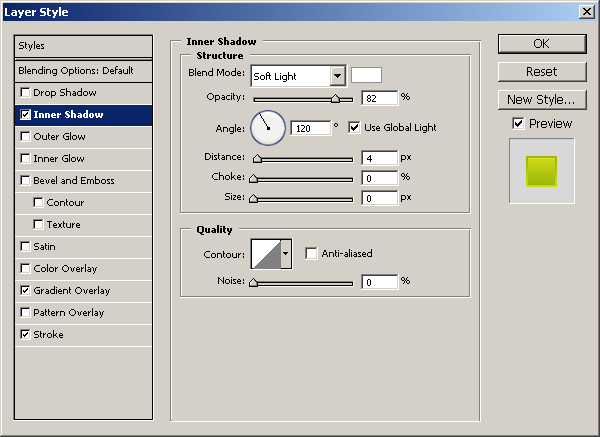600x437 pixels.
Task: Click the Opacity value field showing 82
Action: pyautogui.click(x=380, y=98)
